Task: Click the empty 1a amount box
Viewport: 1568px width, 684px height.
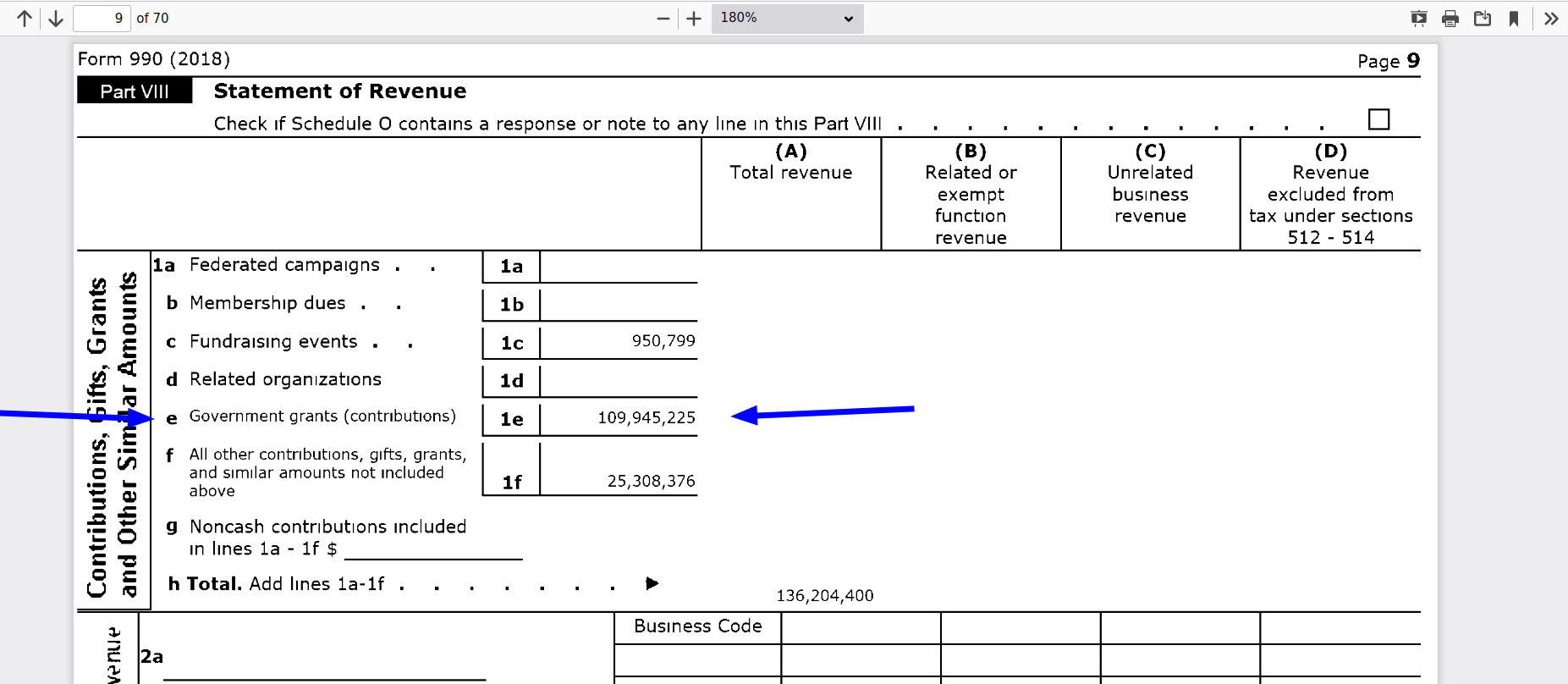Action: pyautogui.click(x=619, y=266)
